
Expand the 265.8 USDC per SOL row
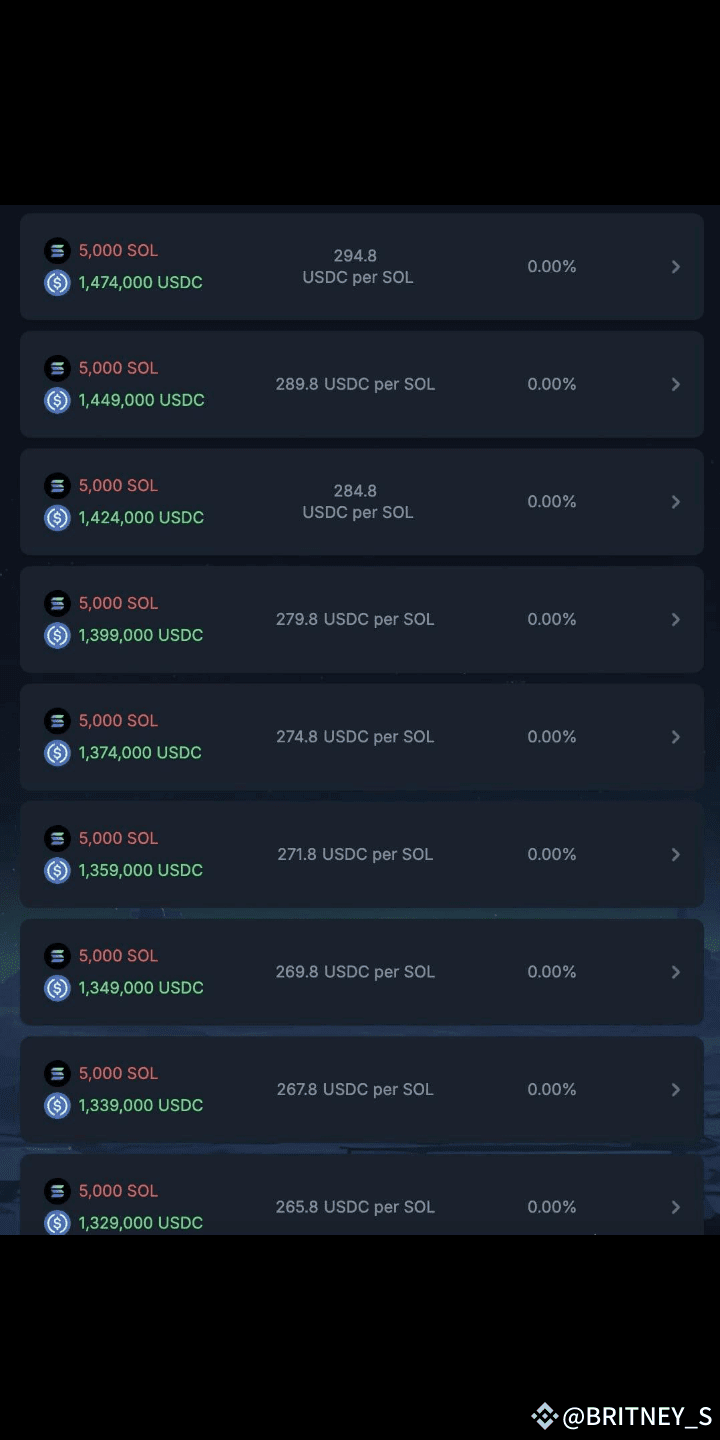[x=675, y=1207]
